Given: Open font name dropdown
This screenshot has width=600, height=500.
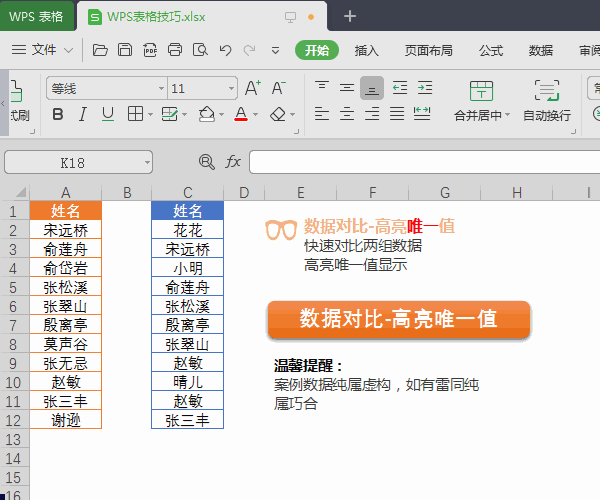Looking at the screenshot, I should click(161, 89).
